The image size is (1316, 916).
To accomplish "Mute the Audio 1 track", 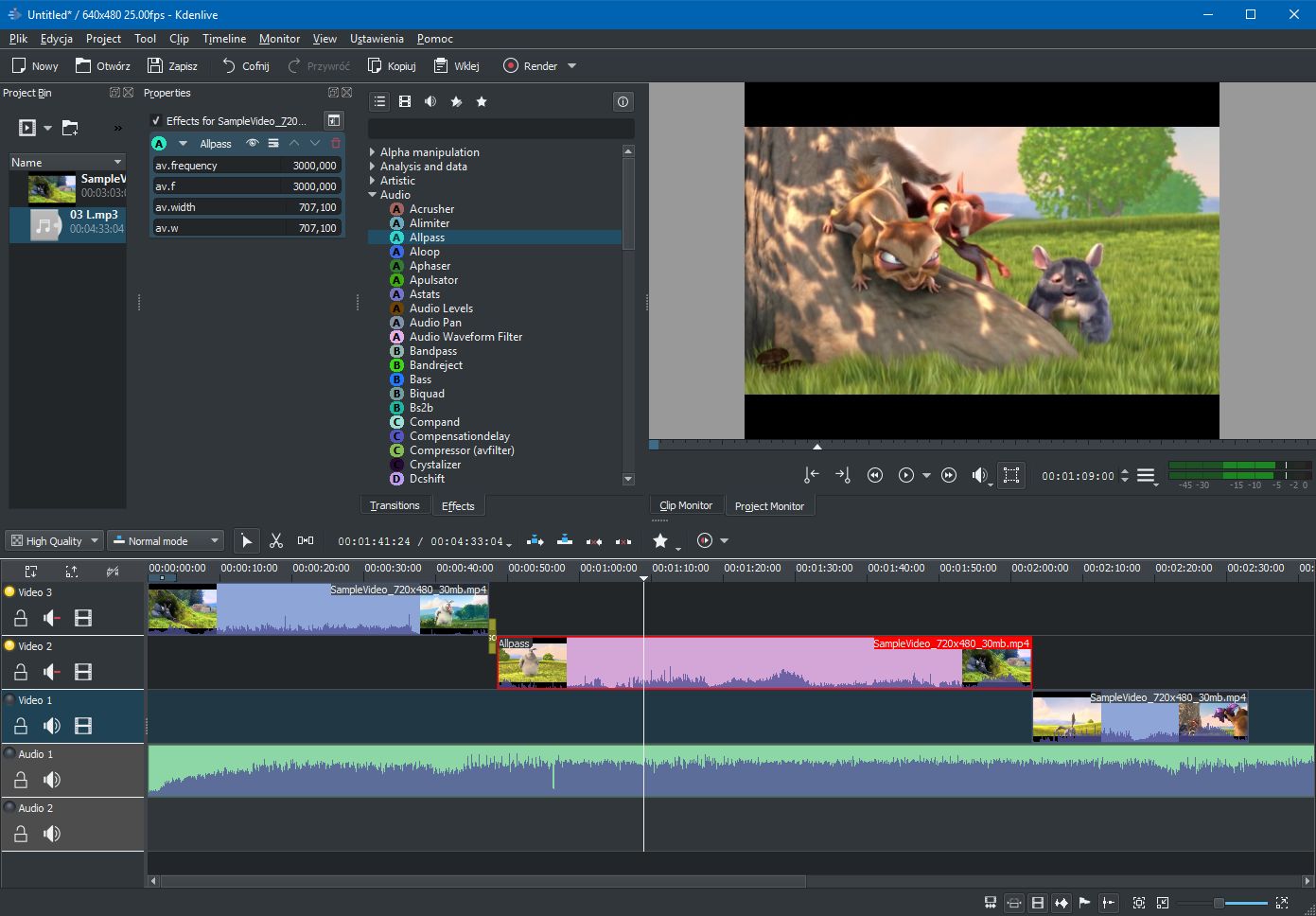I will [x=52, y=780].
